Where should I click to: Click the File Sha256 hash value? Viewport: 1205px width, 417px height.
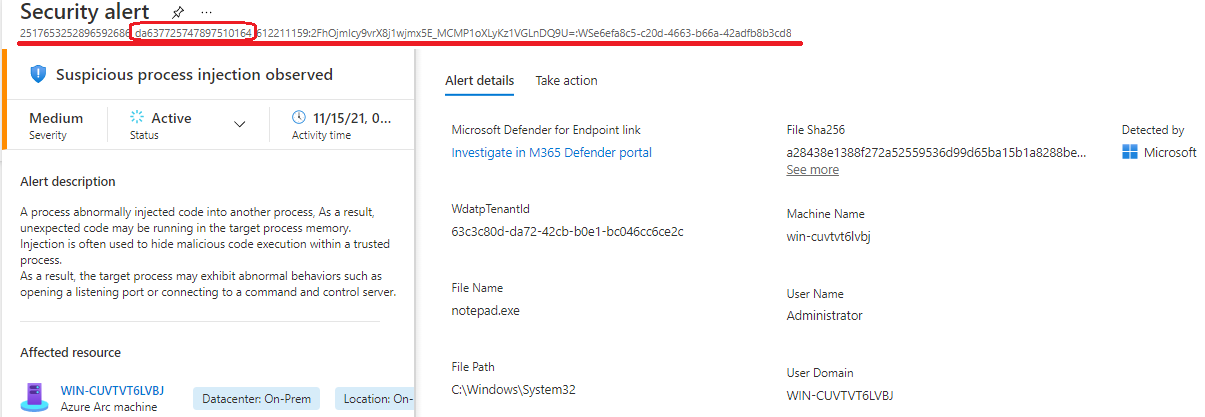tap(935, 153)
